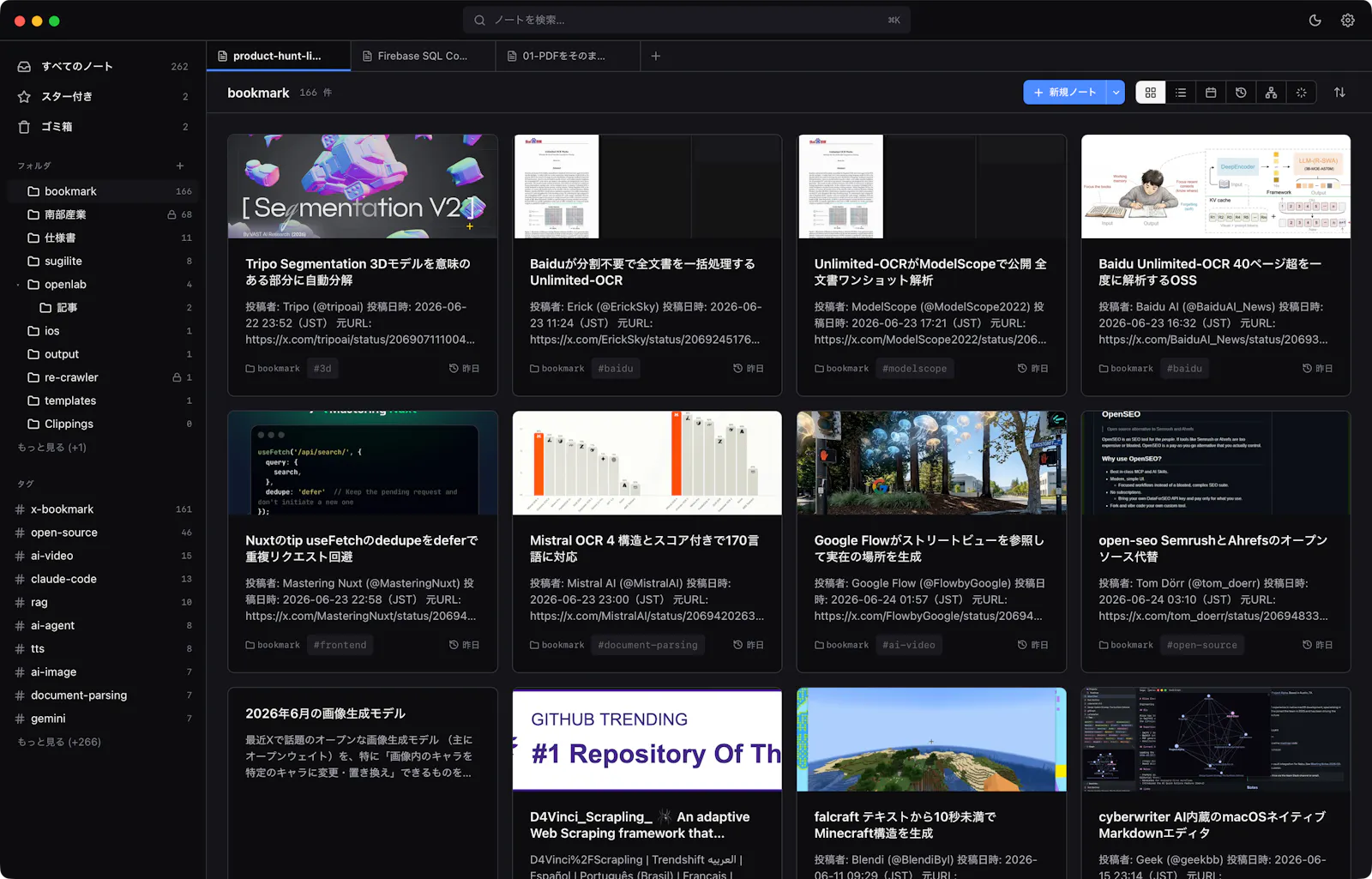The width and height of the screenshot is (1372, 879).
Task: Open the falcraft Minecraft card title
Action: click(x=905, y=825)
